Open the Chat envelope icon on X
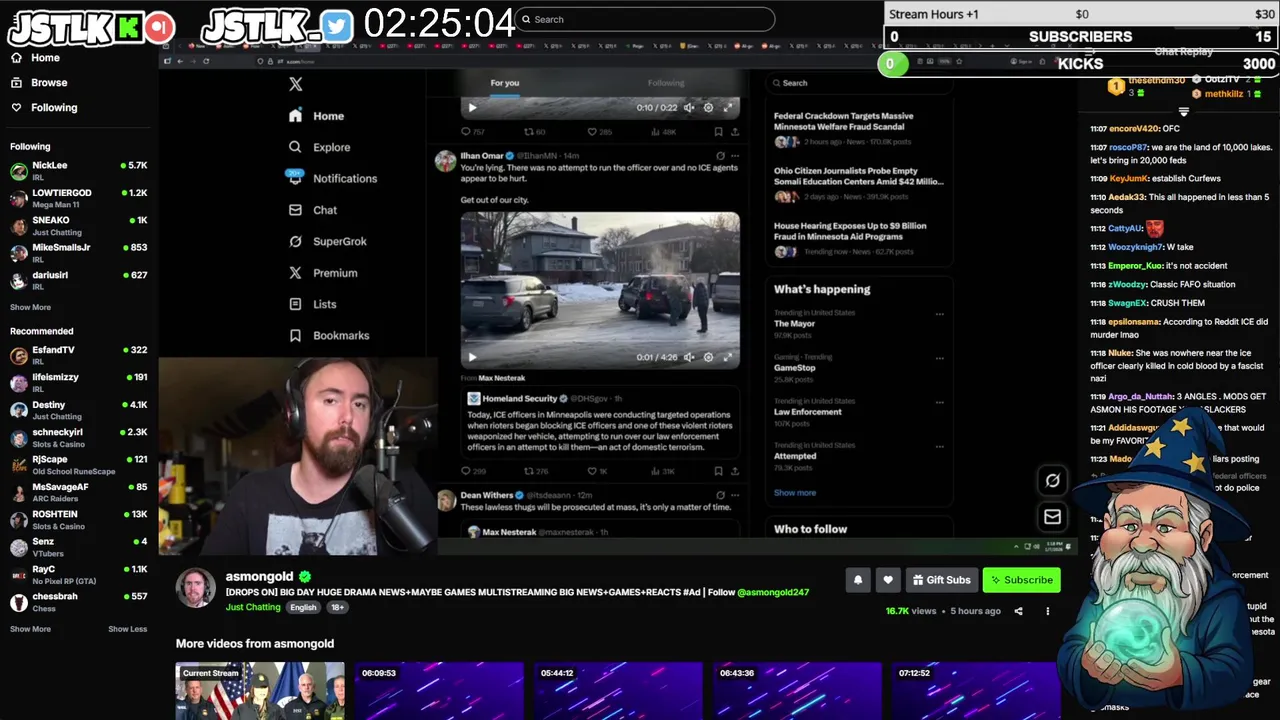Image resolution: width=1280 pixels, height=720 pixels. (295, 210)
